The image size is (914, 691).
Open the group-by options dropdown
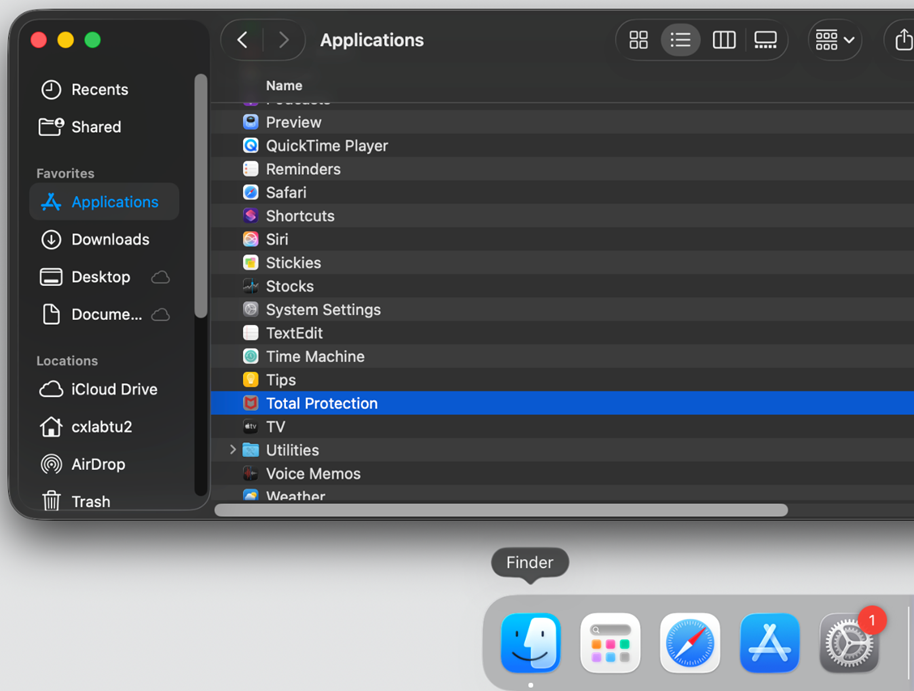tap(835, 40)
